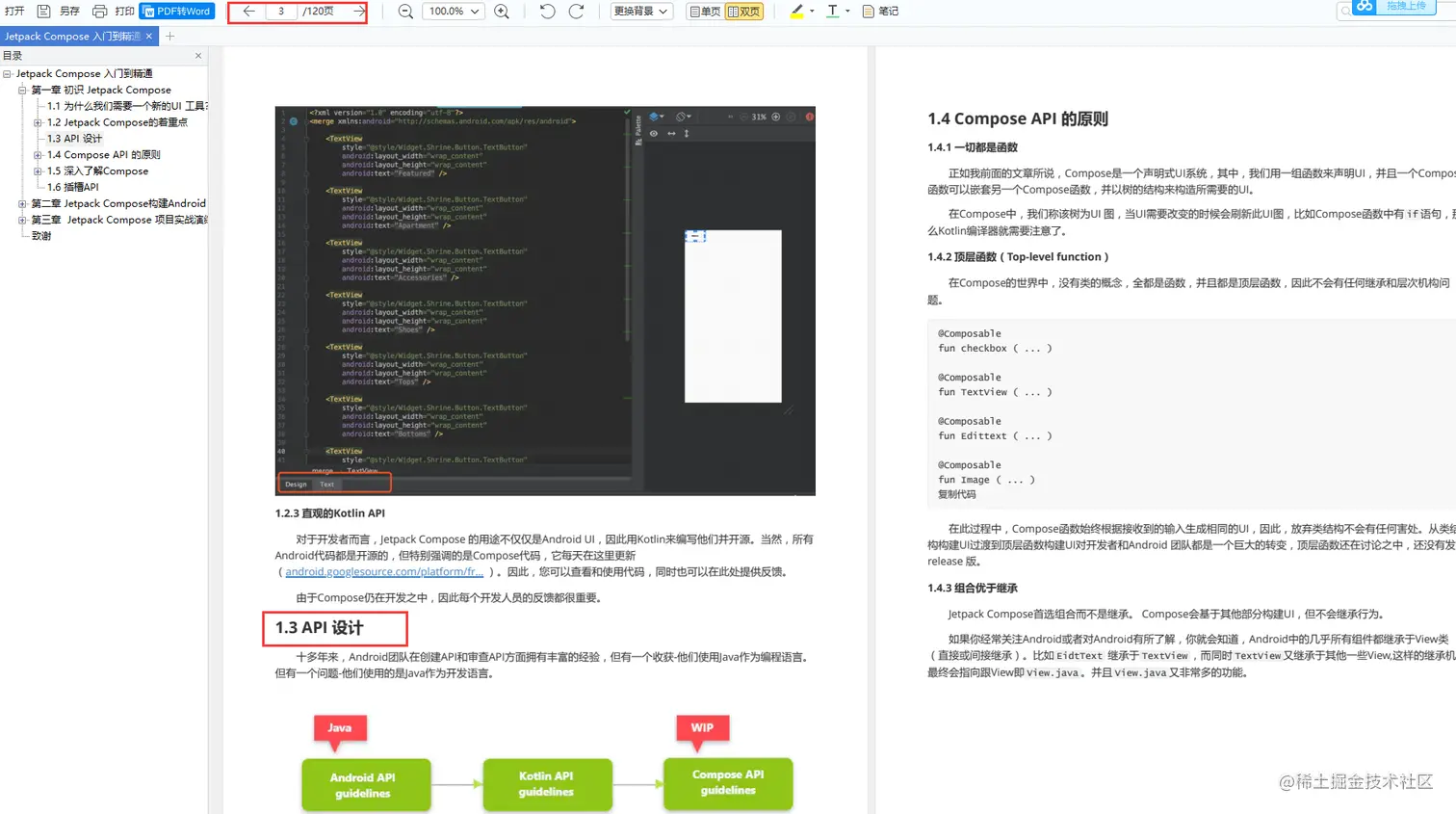Add a new tab with plus icon
This screenshot has height=814, width=1456.
pyautogui.click(x=170, y=37)
